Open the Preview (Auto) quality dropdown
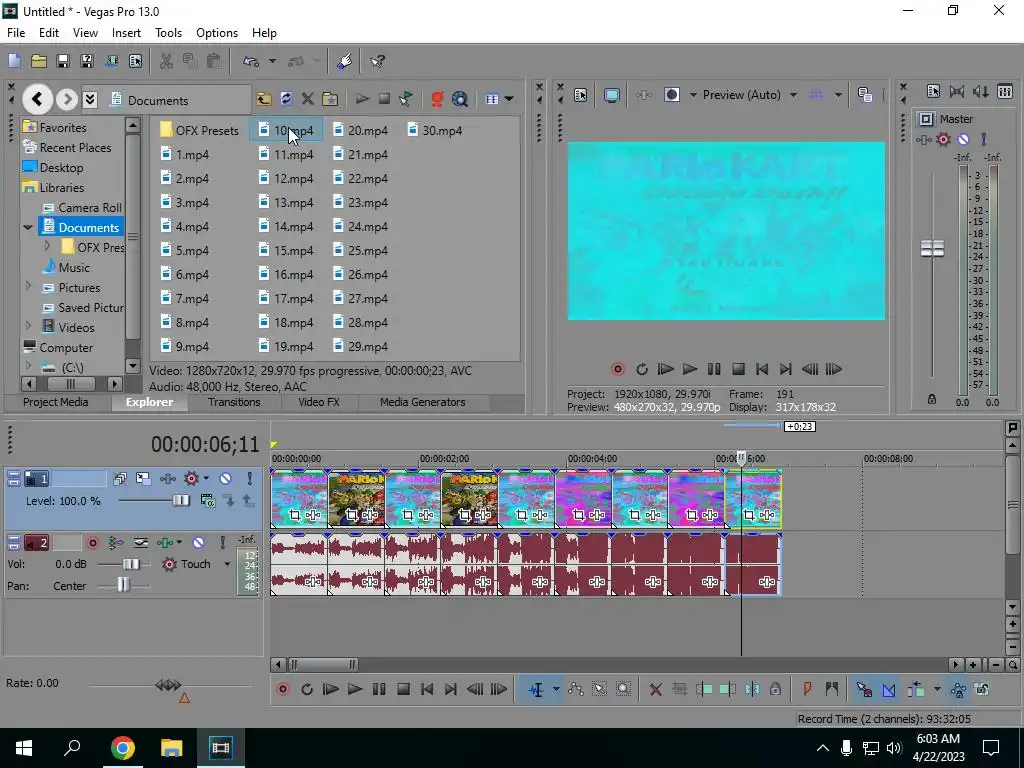 (x=793, y=95)
